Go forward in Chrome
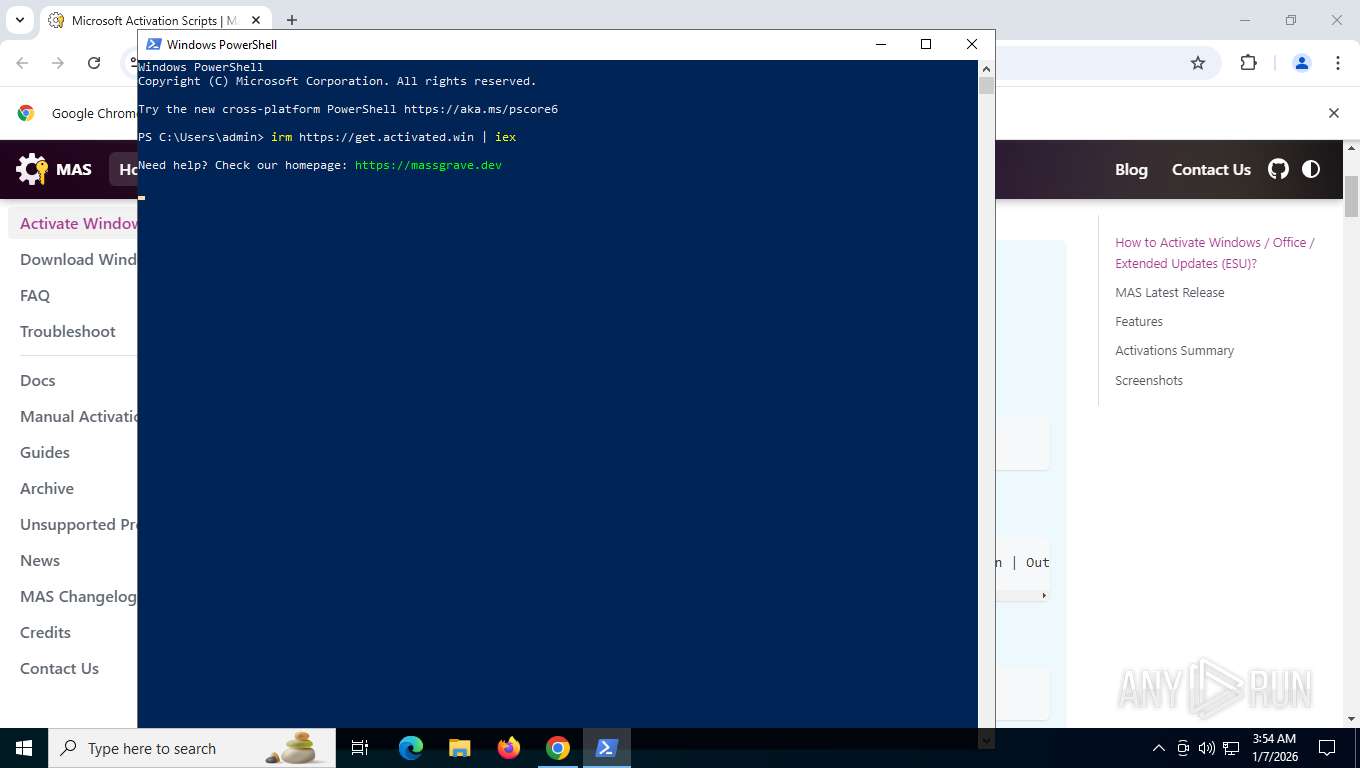The height and width of the screenshot is (768, 1360). 58,63
